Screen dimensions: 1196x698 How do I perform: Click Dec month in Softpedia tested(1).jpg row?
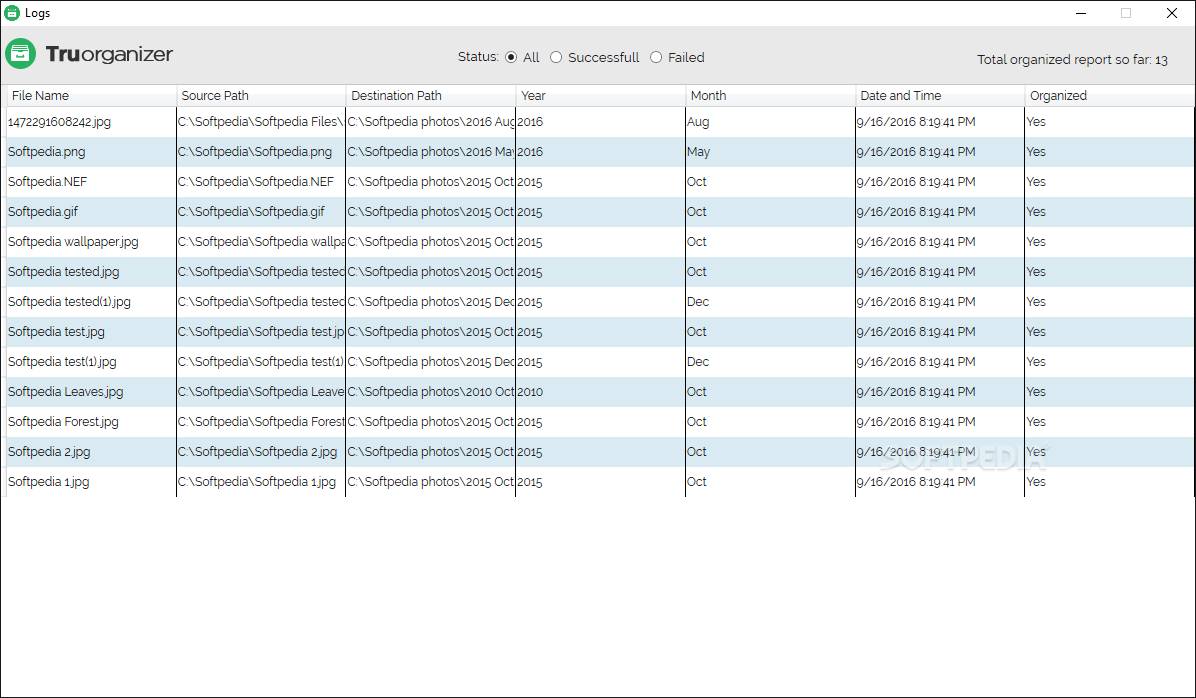coord(698,301)
